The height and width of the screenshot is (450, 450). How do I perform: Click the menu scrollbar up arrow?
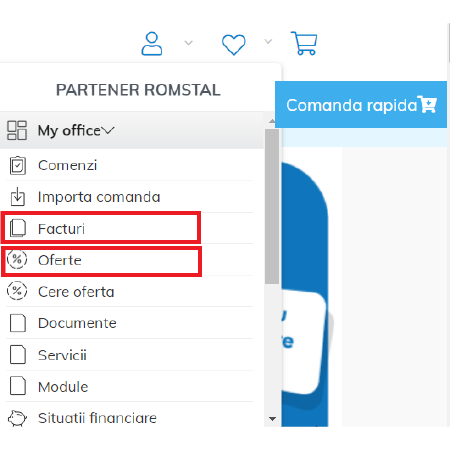(272, 121)
